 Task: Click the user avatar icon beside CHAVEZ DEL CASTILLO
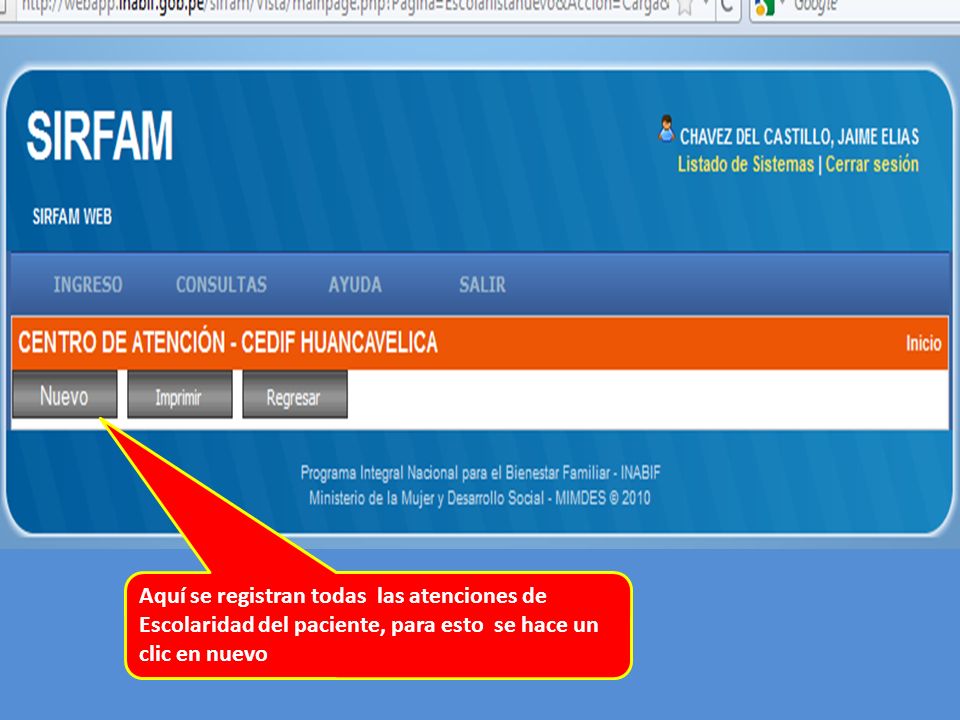pyautogui.click(x=666, y=129)
